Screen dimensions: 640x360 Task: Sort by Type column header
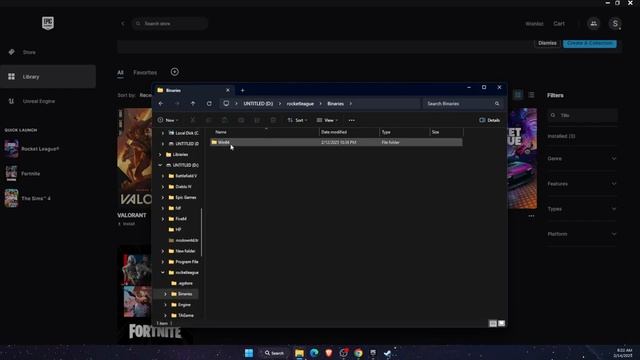point(404,132)
